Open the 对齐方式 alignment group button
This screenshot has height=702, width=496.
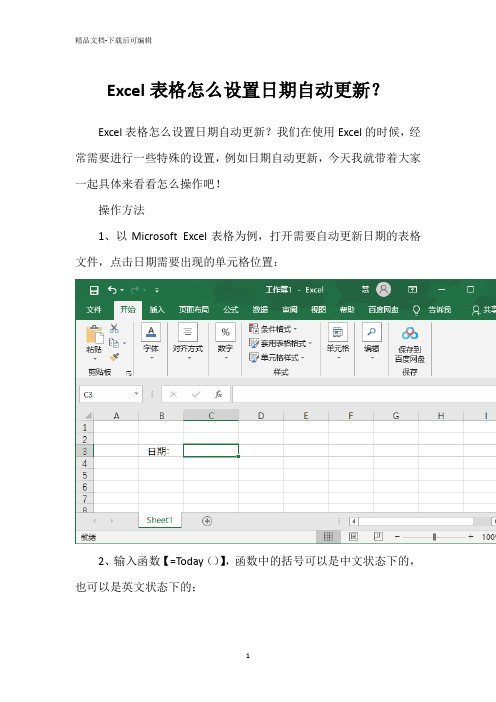[188, 342]
